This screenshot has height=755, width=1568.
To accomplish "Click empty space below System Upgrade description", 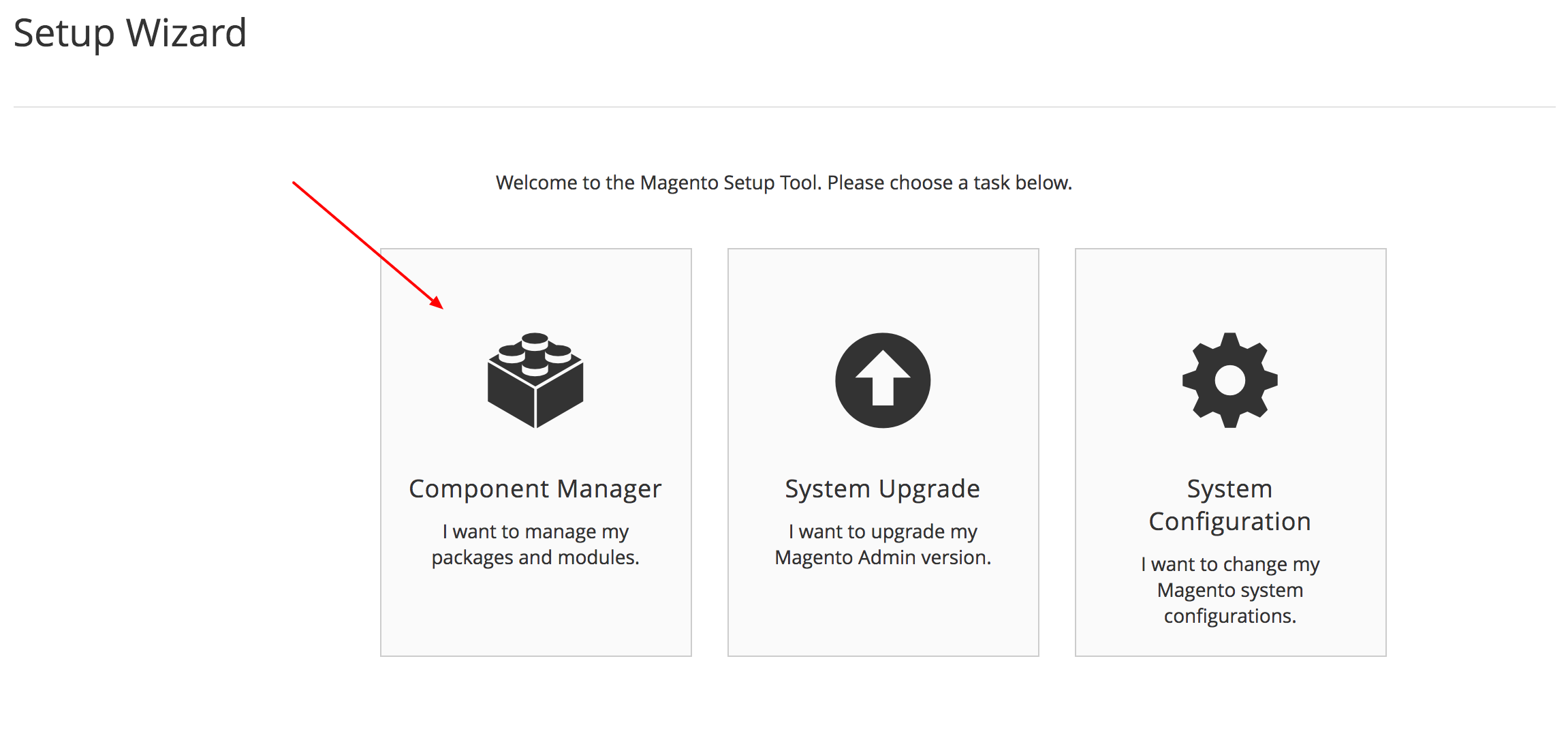I will pos(883,613).
